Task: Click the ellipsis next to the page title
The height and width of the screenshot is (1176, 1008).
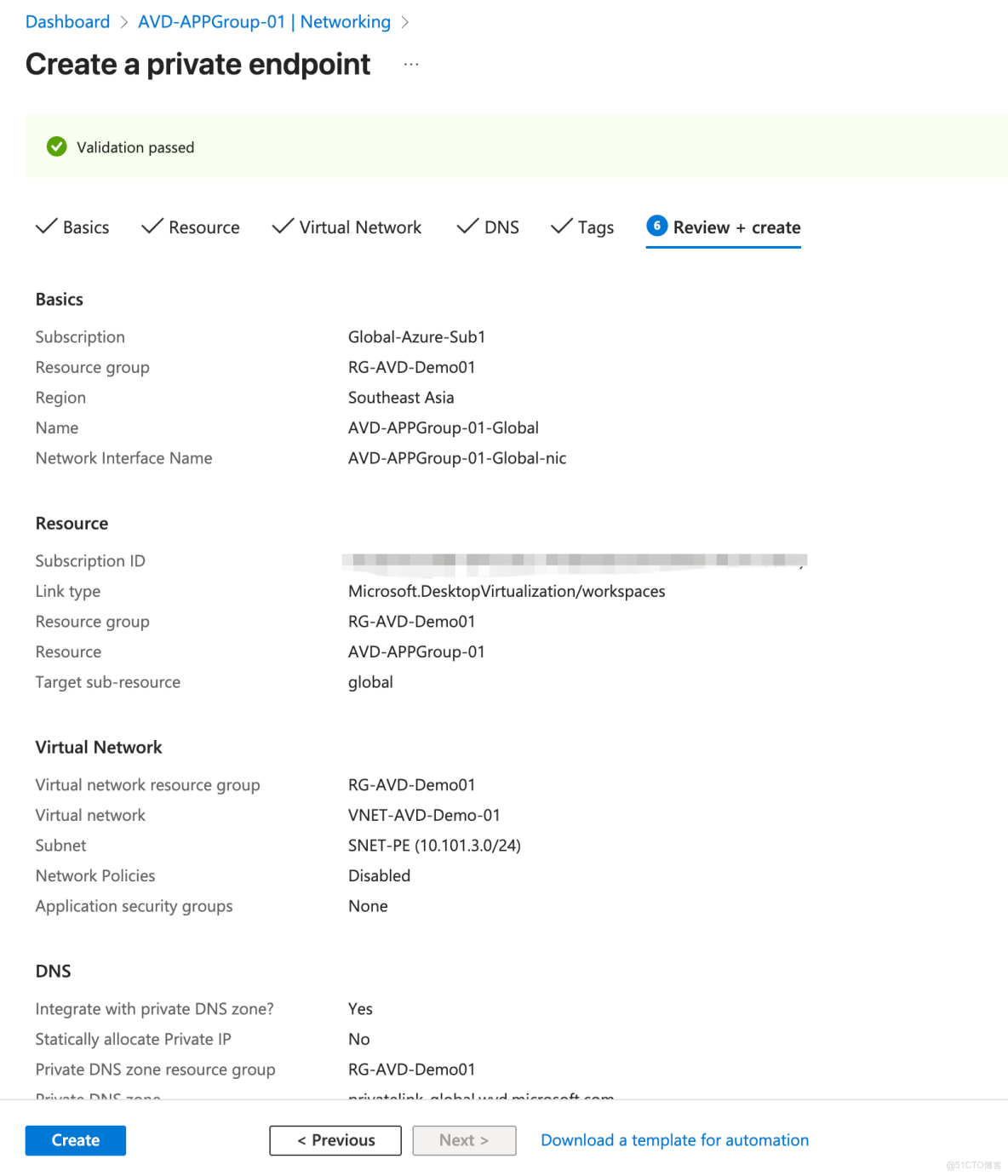Action: [411, 64]
